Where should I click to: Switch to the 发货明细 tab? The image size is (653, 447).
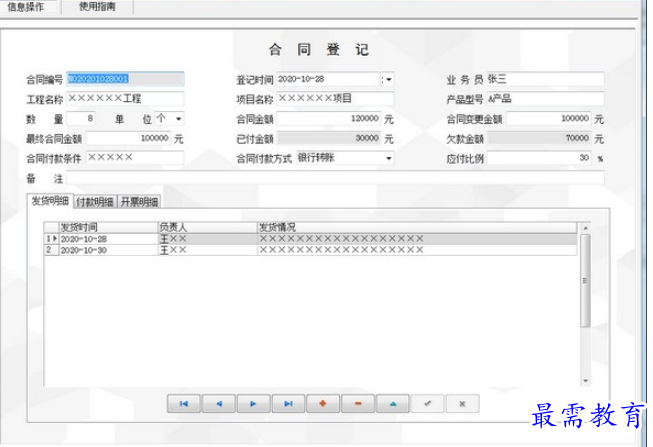(50, 201)
